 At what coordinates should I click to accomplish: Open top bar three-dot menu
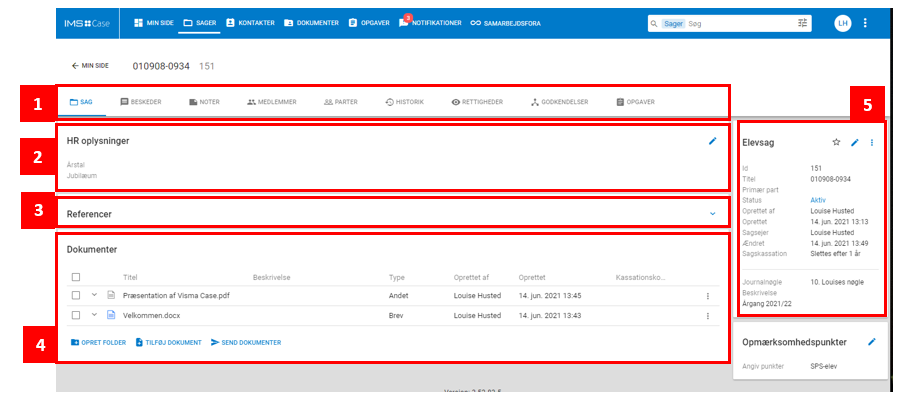[866, 23]
